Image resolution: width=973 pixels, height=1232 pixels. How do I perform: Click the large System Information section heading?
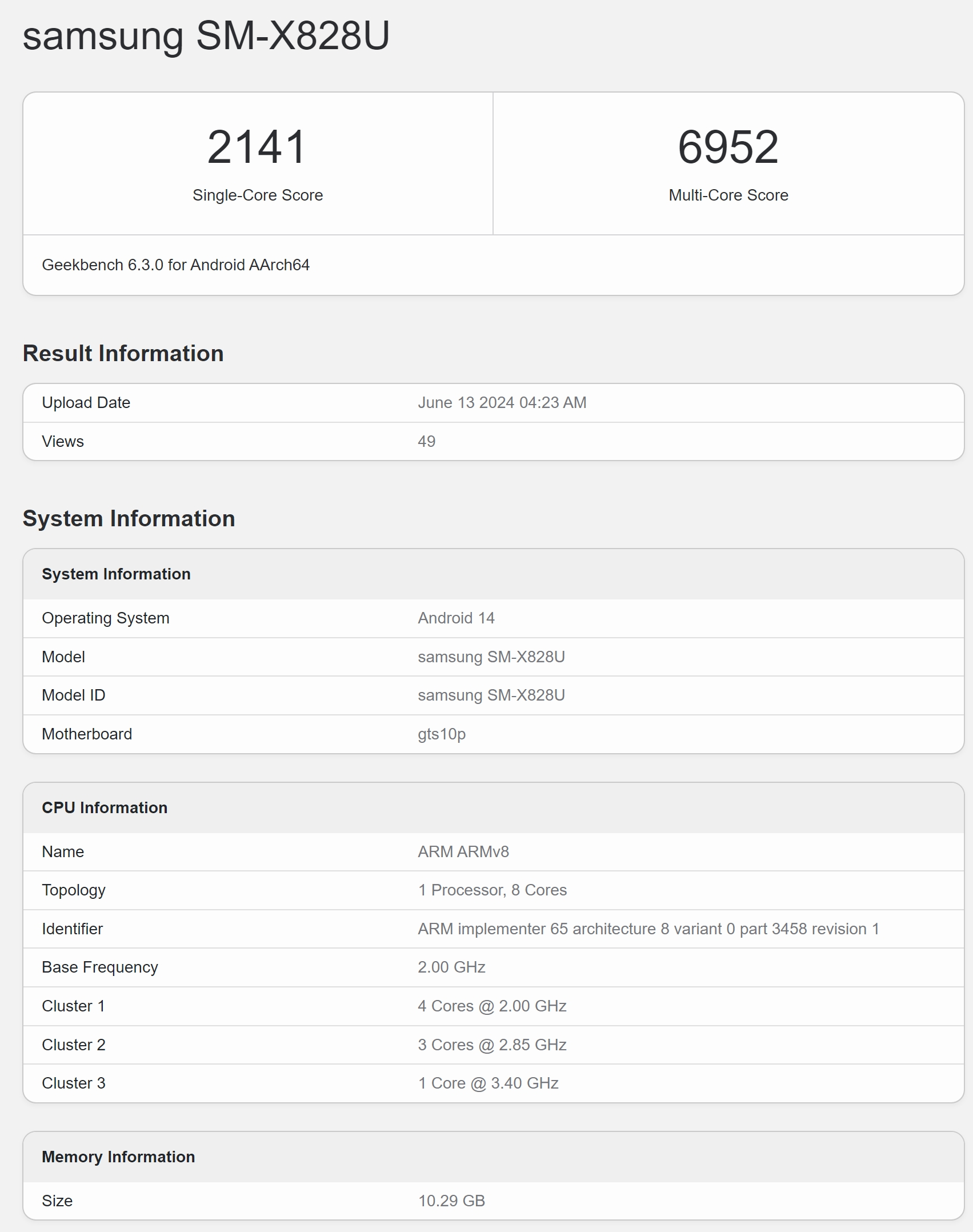[x=129, y=519]
